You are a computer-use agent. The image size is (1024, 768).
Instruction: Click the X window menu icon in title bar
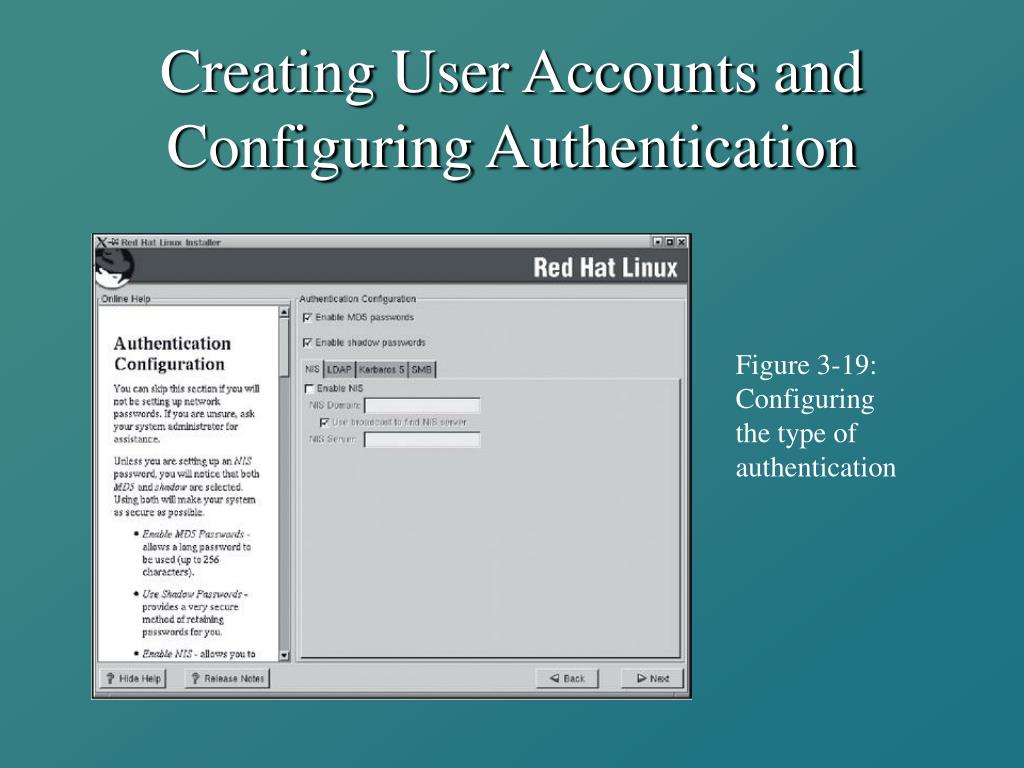tap(102, 242)
